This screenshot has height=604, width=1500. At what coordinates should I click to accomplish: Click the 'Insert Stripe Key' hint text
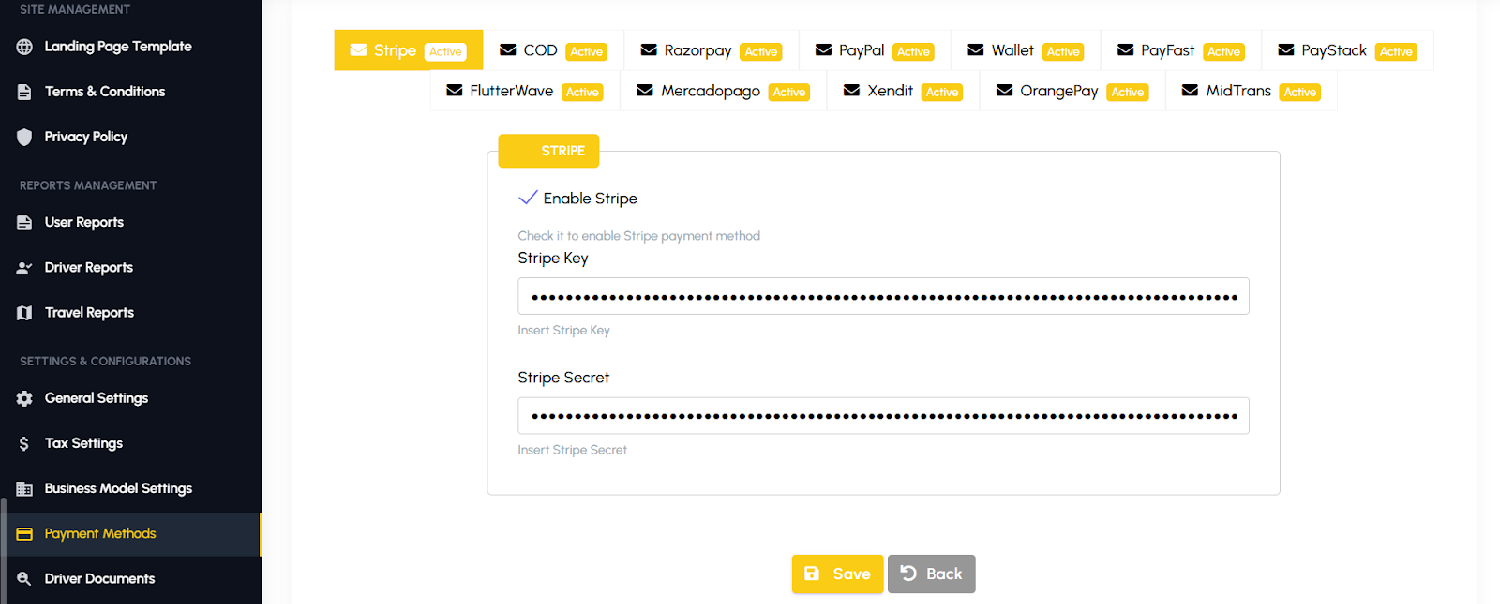coord(563,330)
